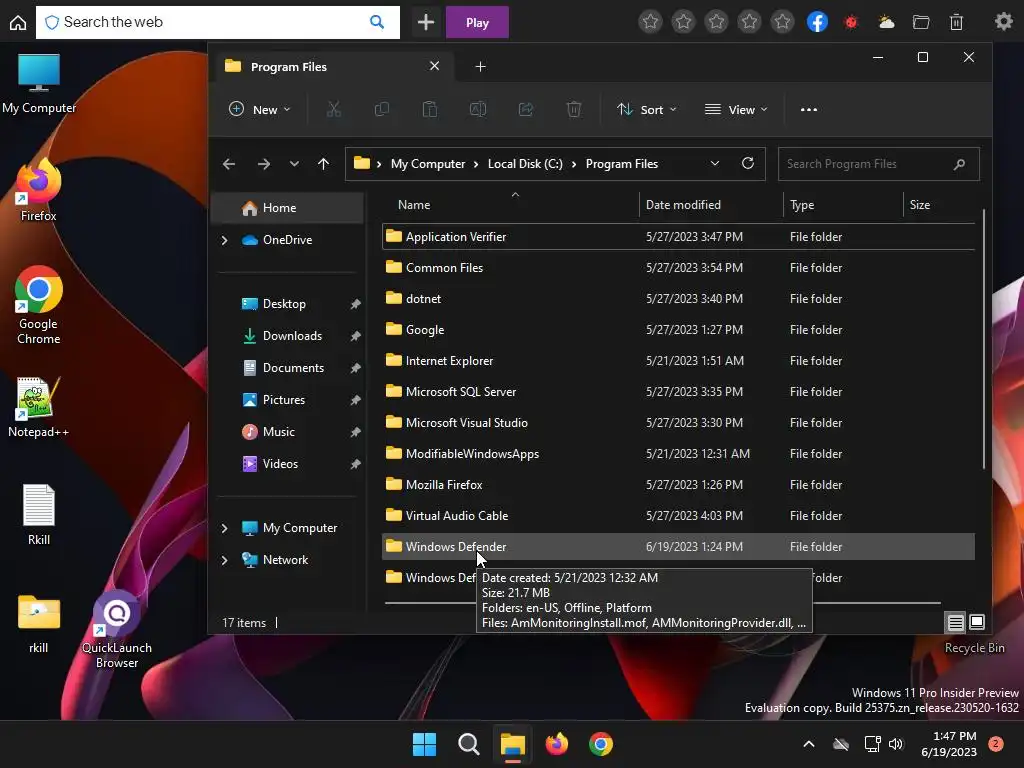1024x768 pixels.
Task: Go forward with the right arrow
Action: point(264,164)
